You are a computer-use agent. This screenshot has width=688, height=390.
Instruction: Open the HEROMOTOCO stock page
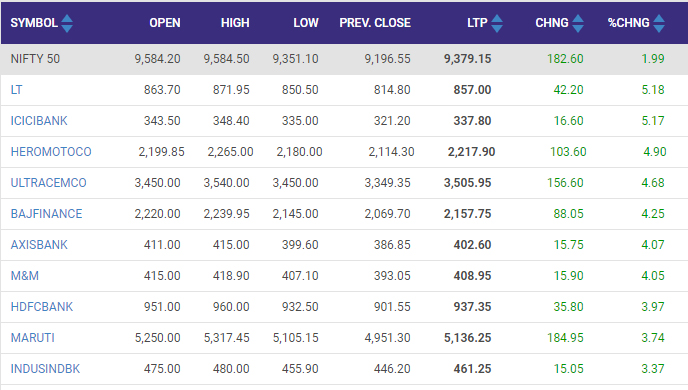coord(51,152)
